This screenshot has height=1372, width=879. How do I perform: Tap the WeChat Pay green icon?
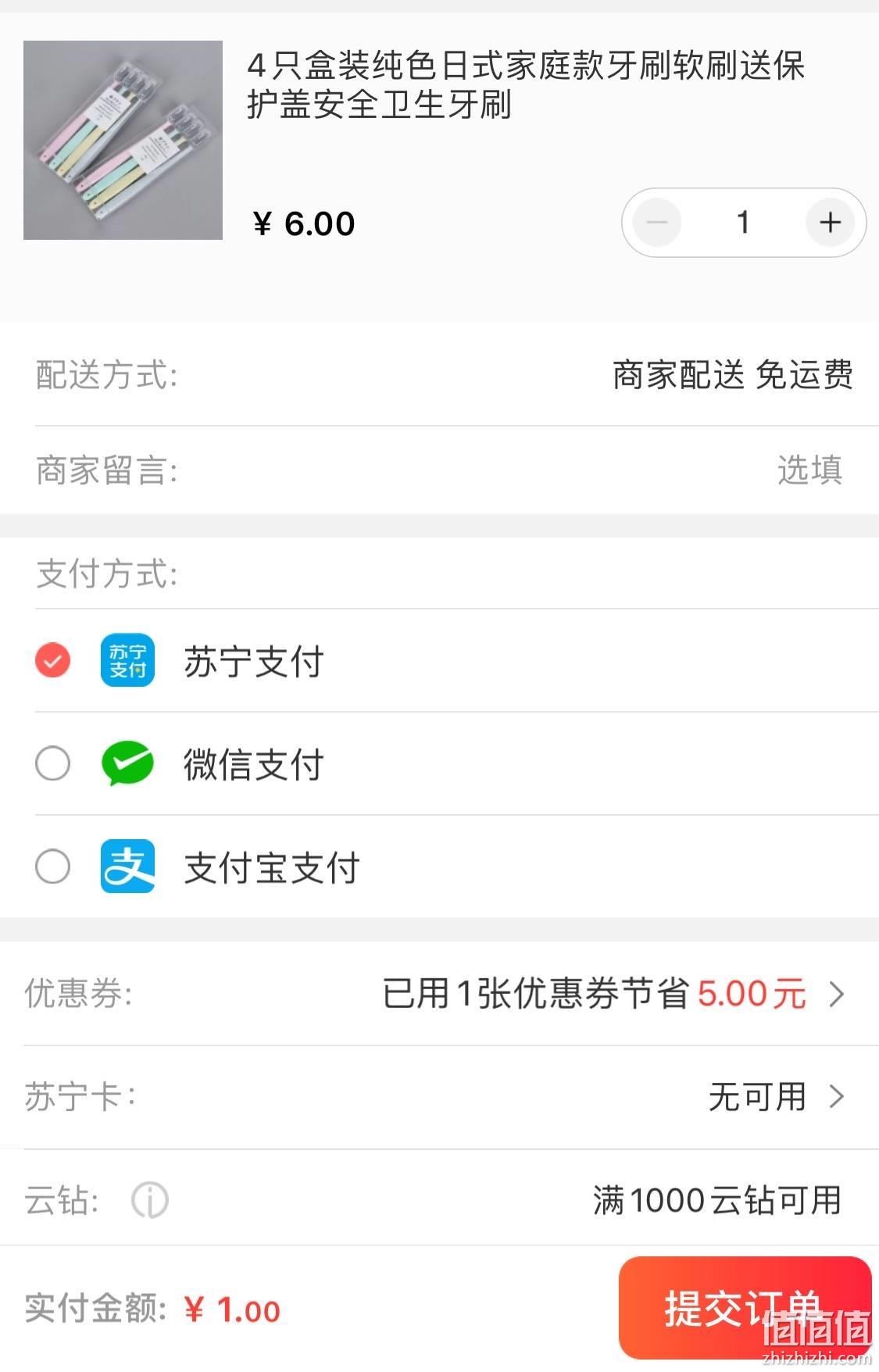tap(127, 763)
